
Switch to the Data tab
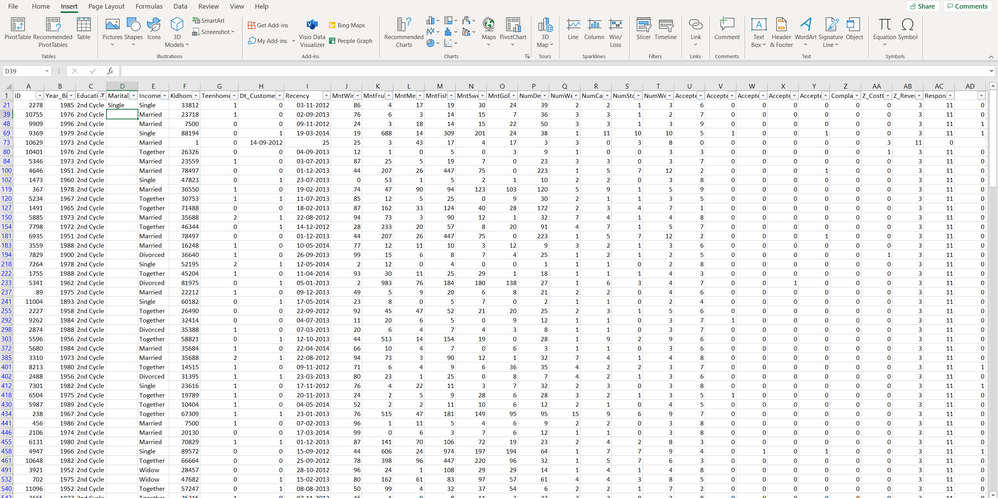tap(180, 6)
